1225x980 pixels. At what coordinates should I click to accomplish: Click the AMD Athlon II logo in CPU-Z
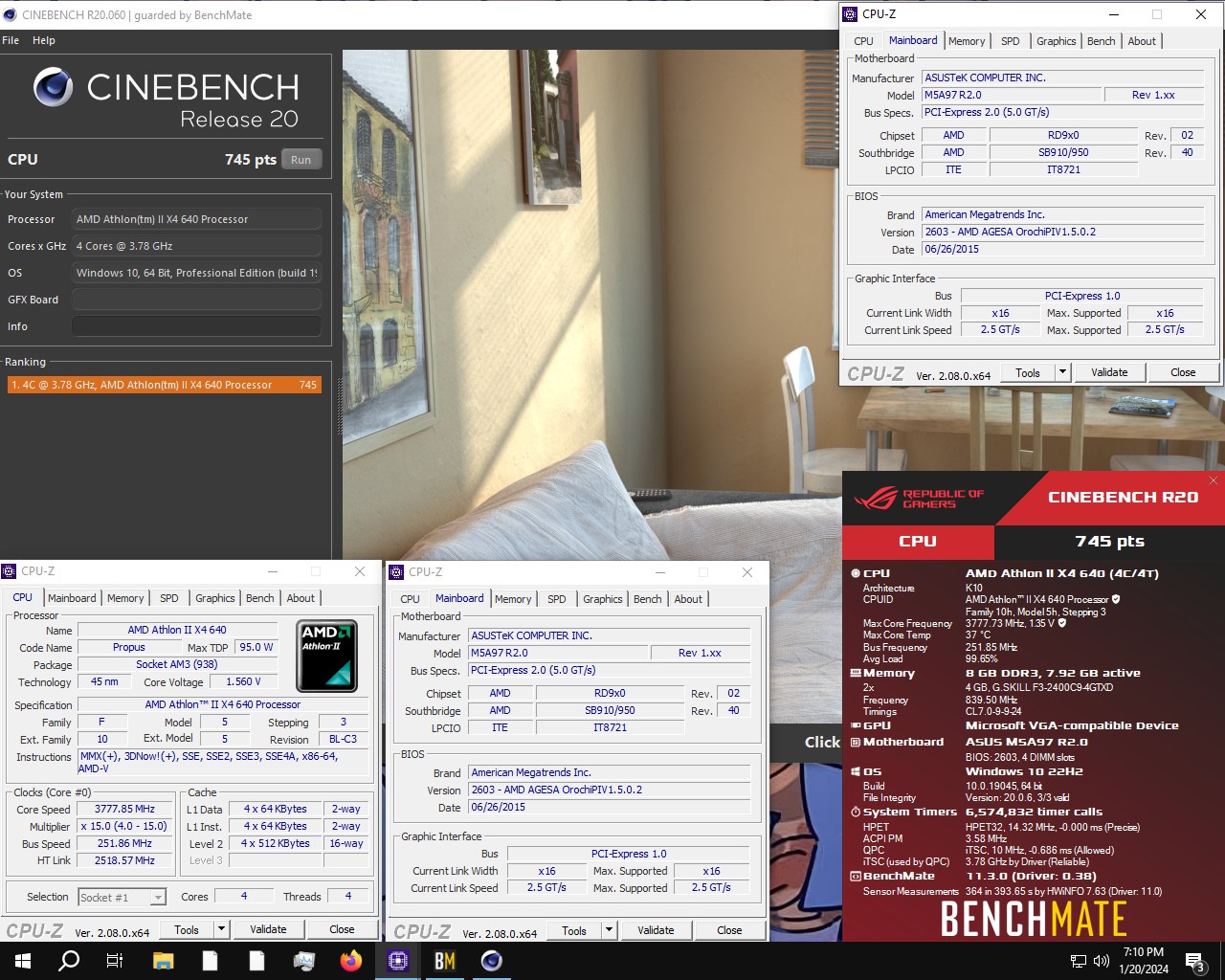point(326,657)
